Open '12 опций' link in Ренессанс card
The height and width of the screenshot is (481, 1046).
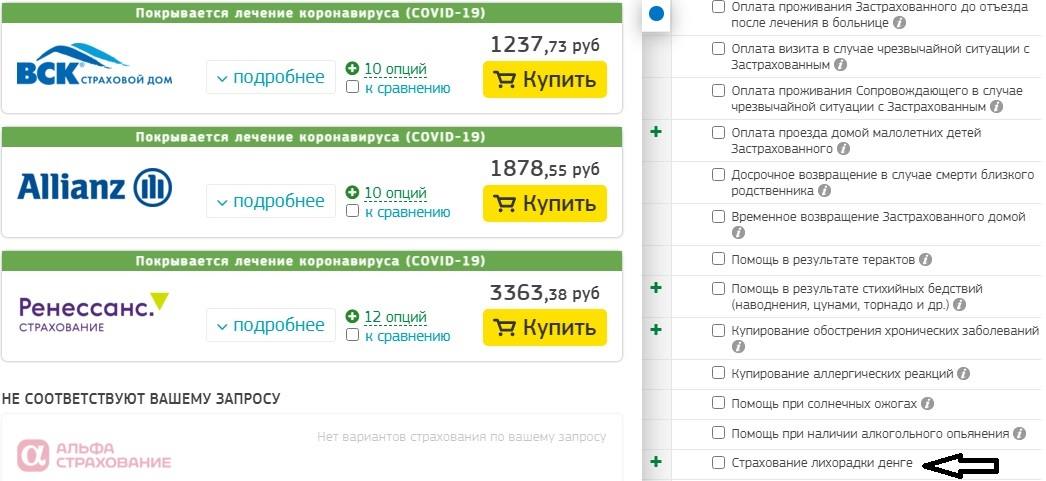pos(395,317)
